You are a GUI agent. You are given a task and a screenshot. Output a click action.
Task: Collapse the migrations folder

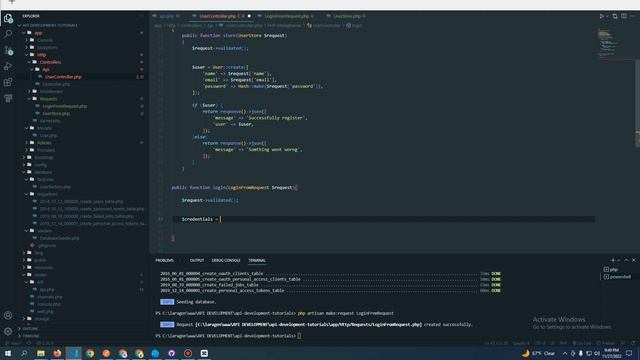click(x=47, y=194)
